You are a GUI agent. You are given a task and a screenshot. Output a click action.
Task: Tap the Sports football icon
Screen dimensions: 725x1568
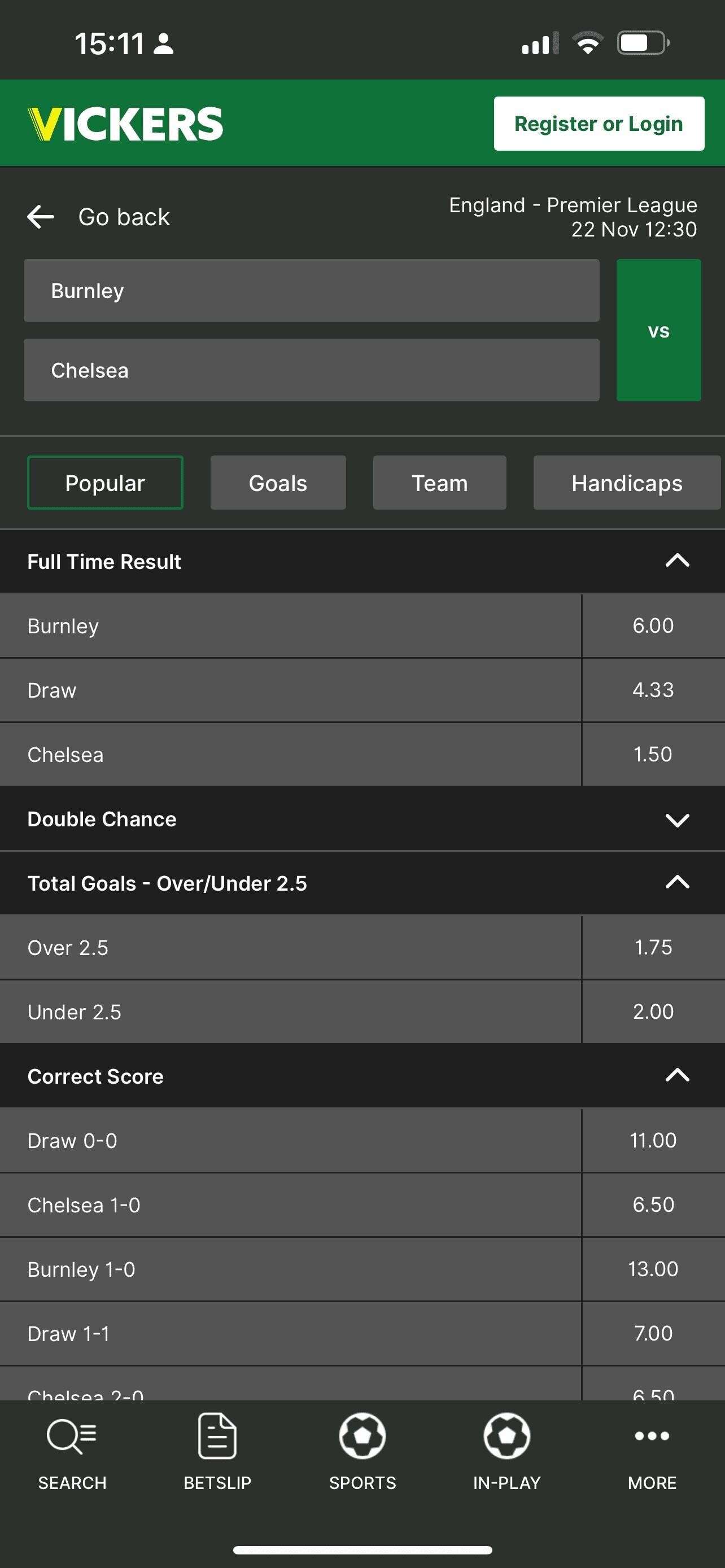click(x=362, y=1438)
